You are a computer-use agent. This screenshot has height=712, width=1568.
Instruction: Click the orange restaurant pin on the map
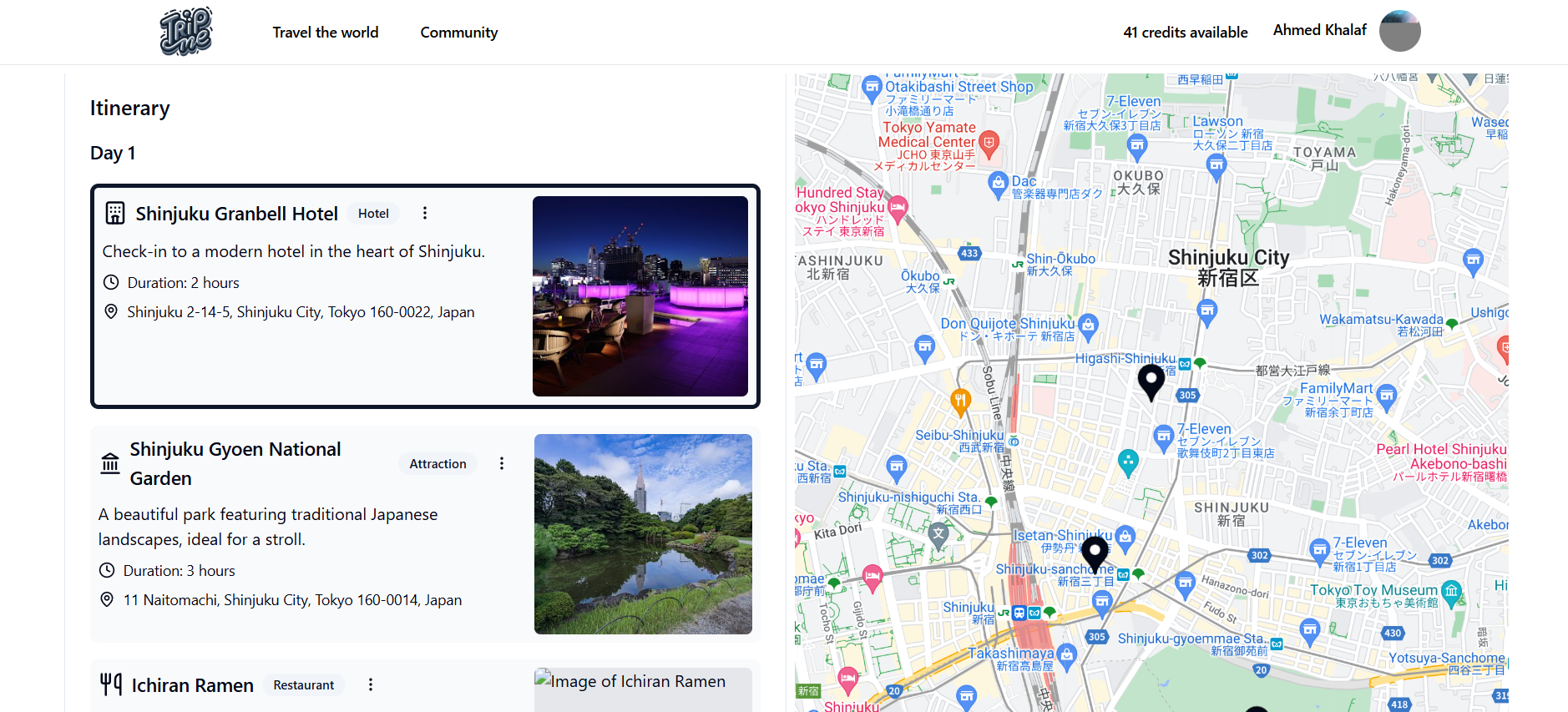tap(960, 401)
